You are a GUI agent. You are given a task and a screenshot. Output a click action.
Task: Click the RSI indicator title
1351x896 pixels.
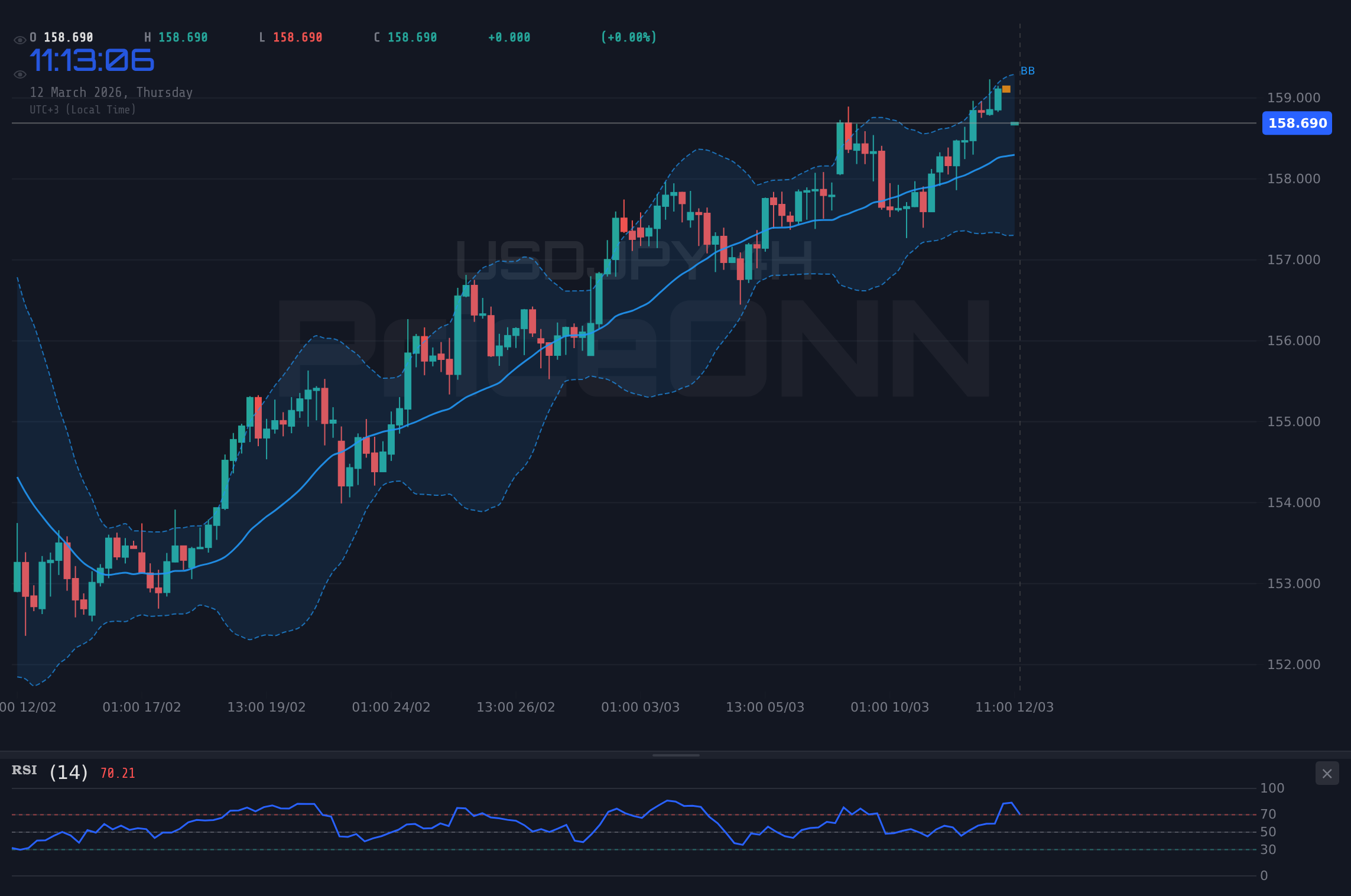point(24,770)
